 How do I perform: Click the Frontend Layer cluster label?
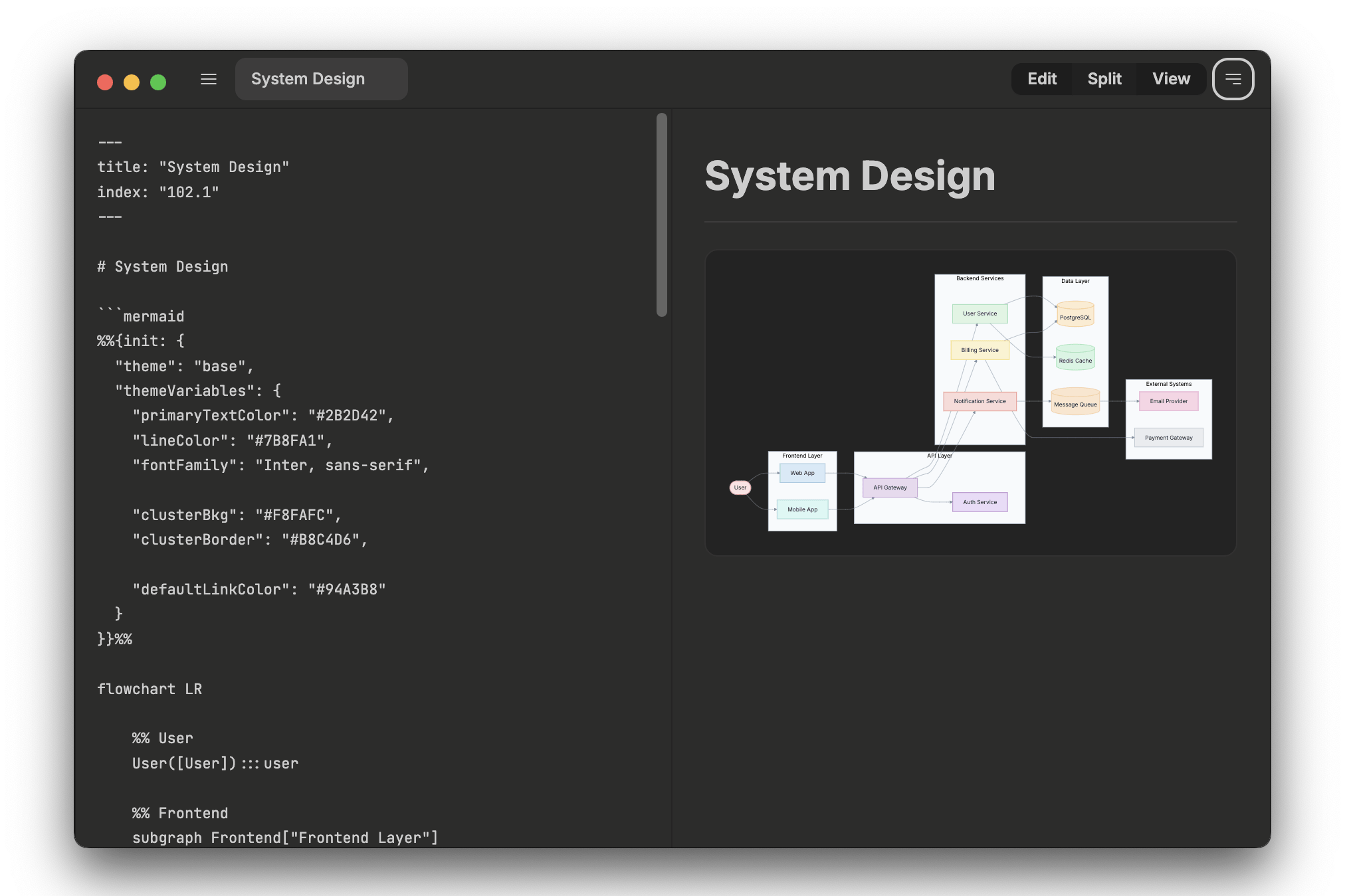[802, 456]
